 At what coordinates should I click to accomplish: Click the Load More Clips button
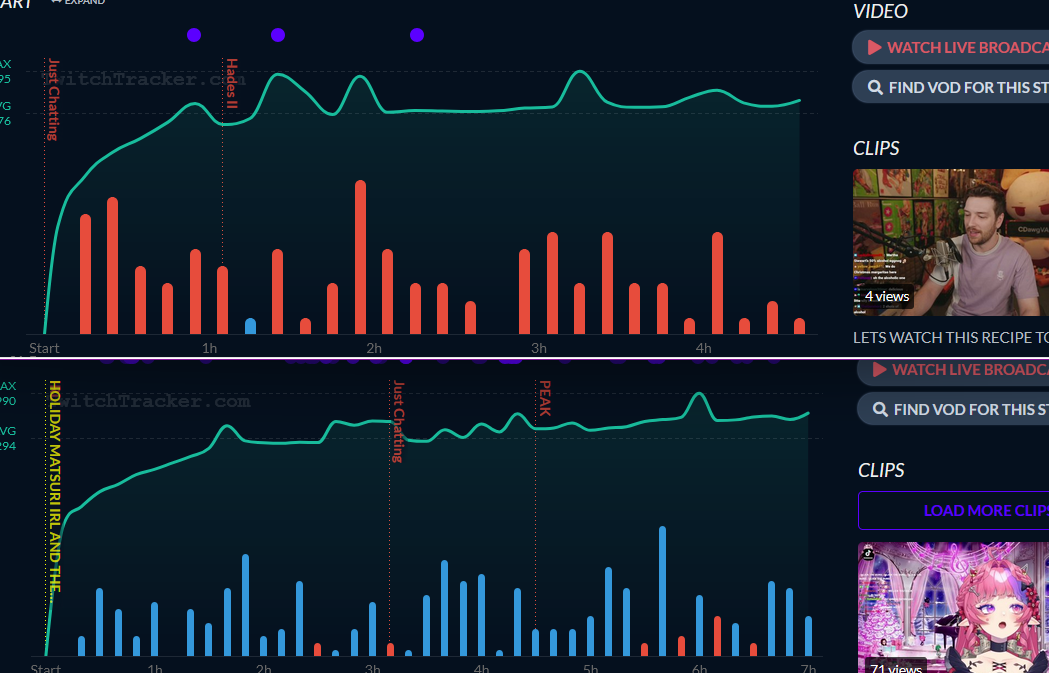954,510
